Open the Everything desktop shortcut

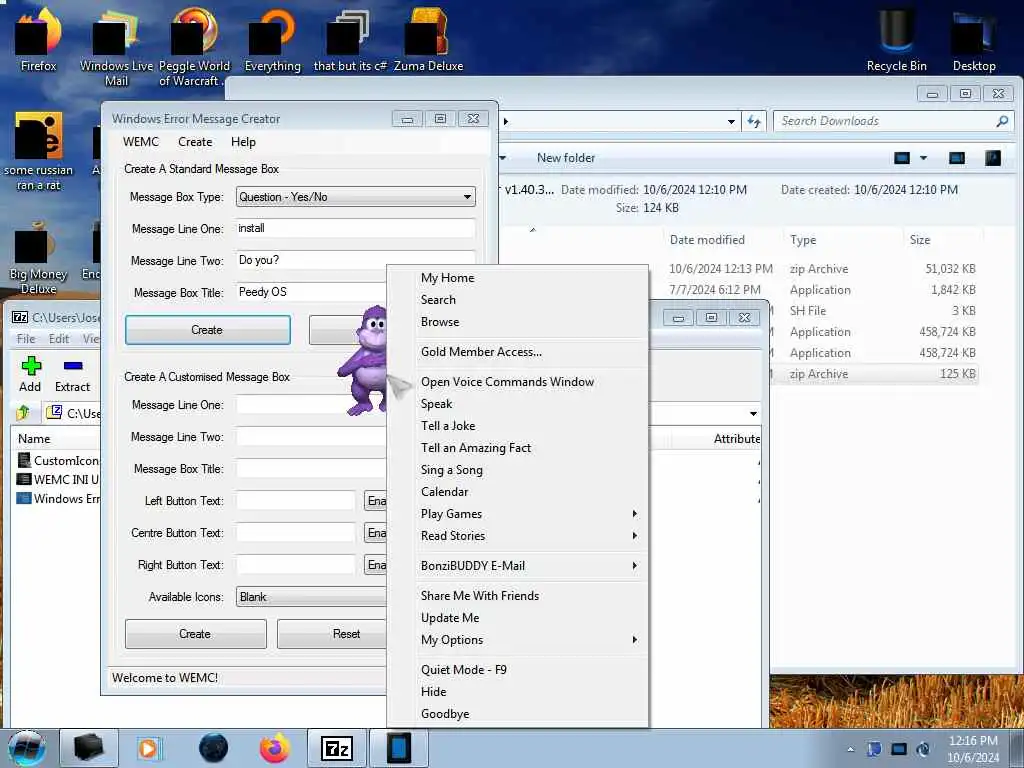(x=272, y=38)
